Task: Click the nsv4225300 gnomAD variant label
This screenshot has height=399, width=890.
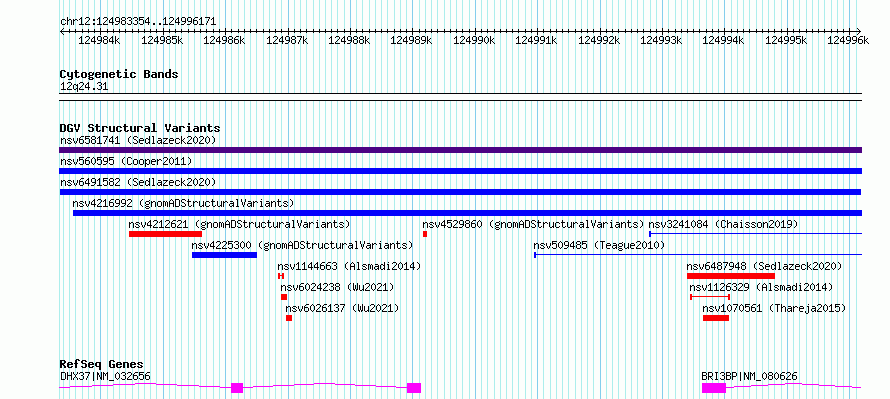Action: click(x=302, y=245)
